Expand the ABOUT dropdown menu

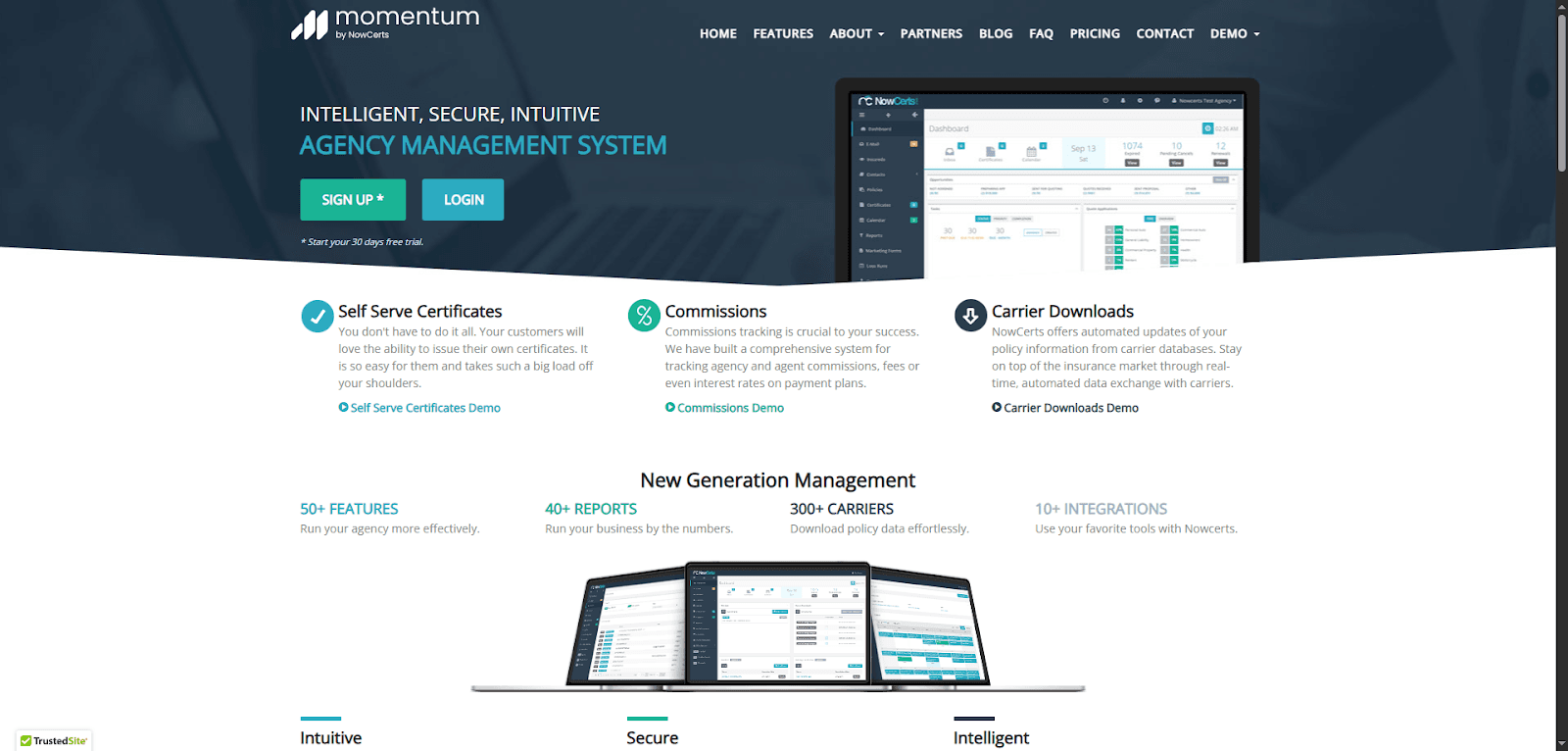857,33
